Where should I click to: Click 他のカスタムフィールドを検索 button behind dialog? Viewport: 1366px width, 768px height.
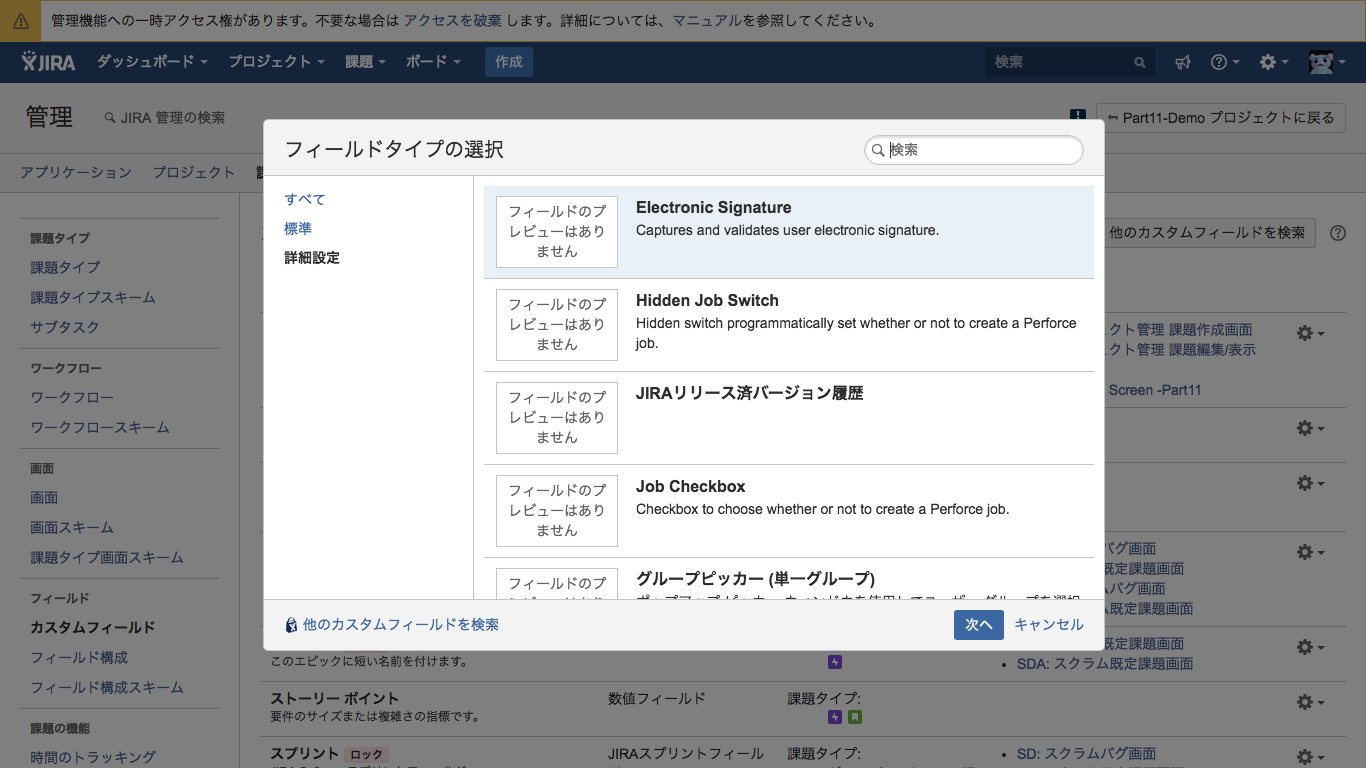(x=1209, y=233)
